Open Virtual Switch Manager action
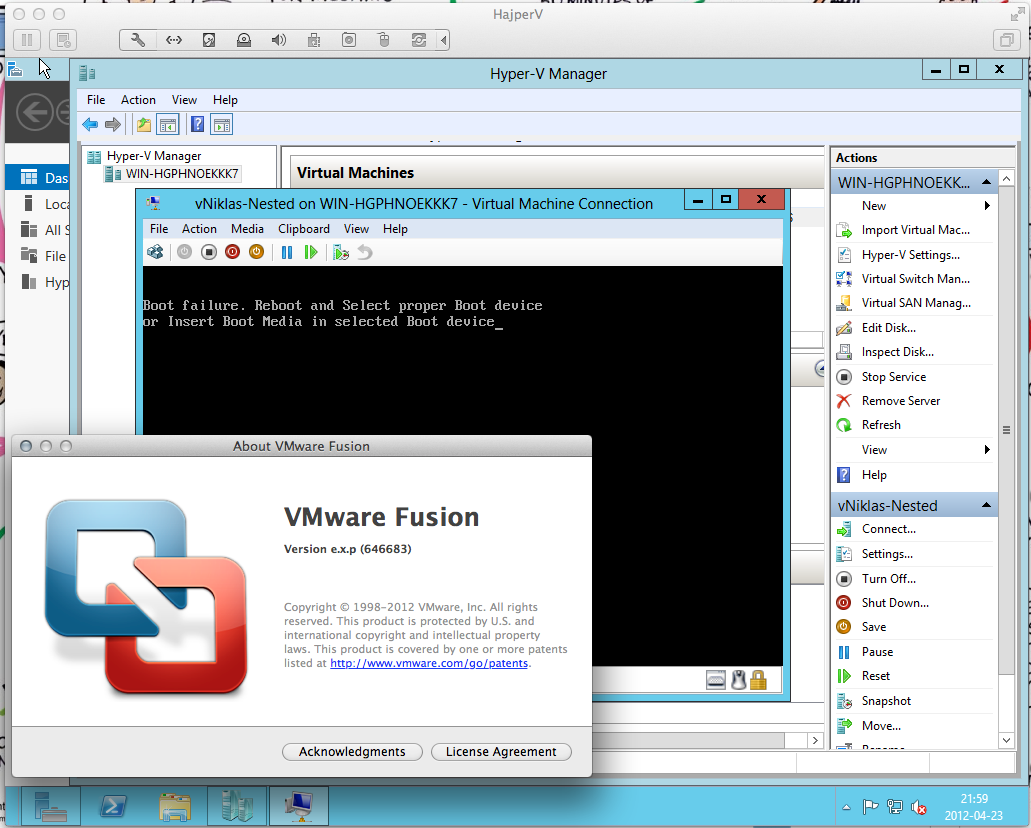 914,279
